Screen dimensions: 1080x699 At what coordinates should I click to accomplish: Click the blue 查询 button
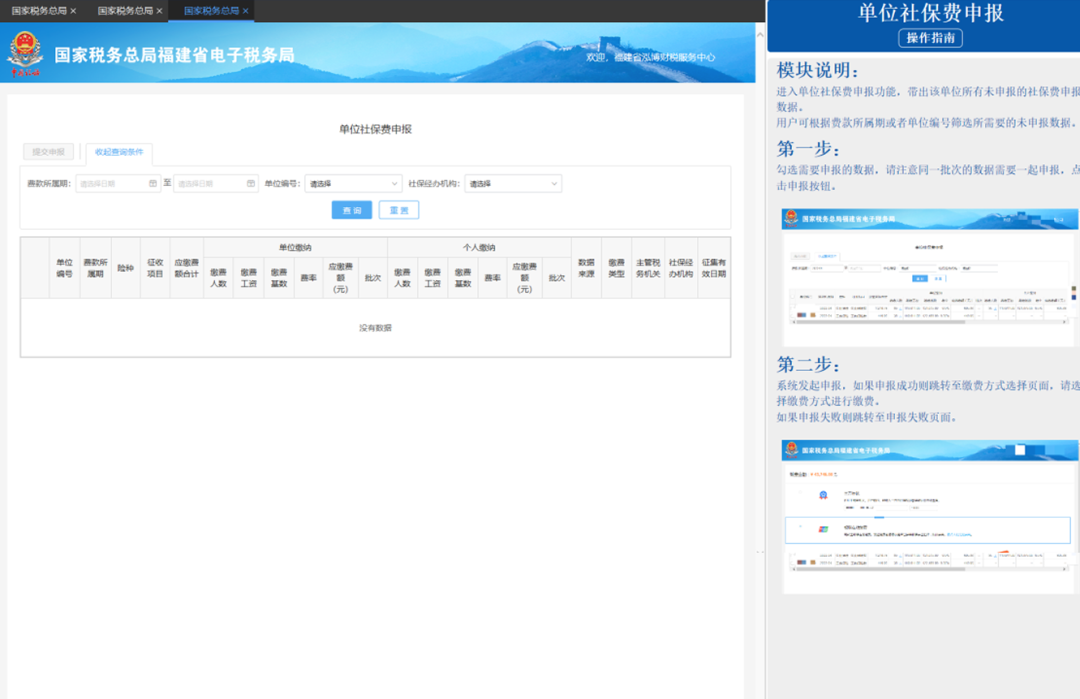(x=352, y=210)
